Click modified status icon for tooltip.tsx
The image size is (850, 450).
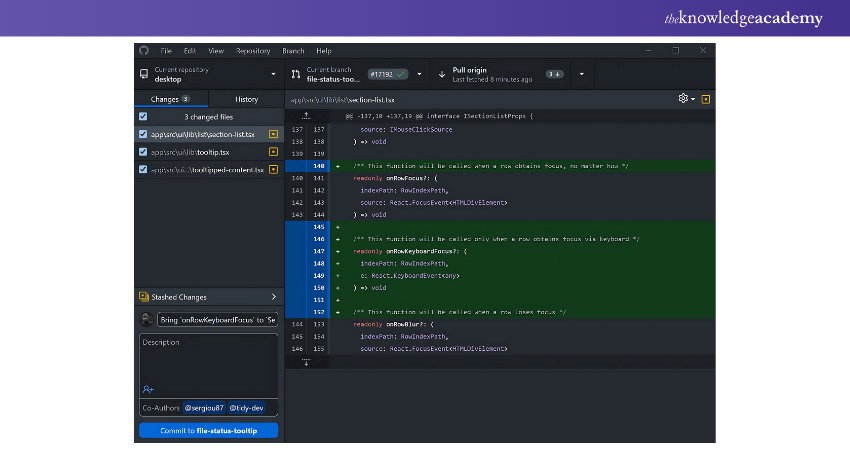pyautogui.click(x=273, y=152)
